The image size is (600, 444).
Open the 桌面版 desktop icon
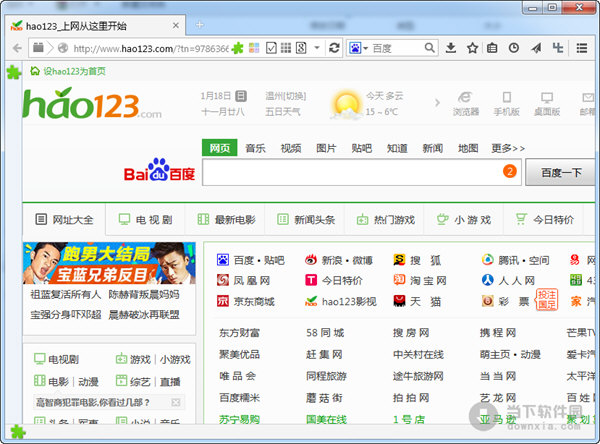tap(547, 103)
